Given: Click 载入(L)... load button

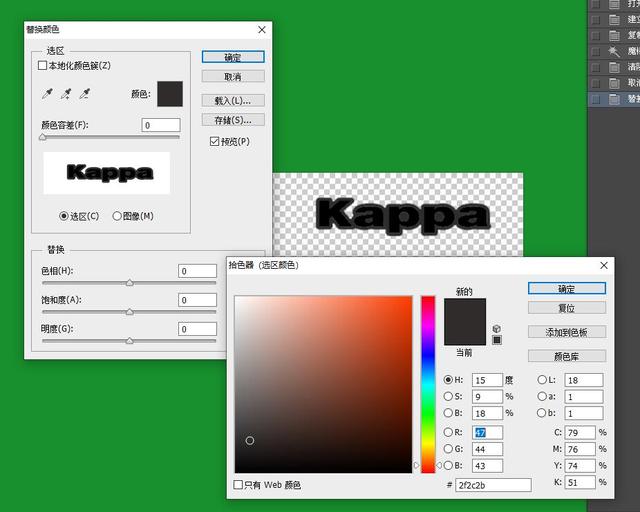Looking at the screenshot, I should 233,100.
